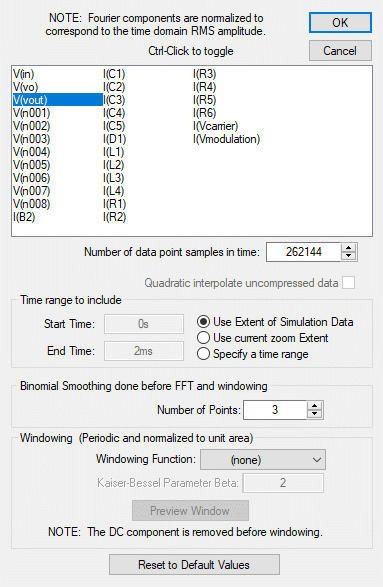Pick I(Vmodulation) from the trace list

[227, 139]
